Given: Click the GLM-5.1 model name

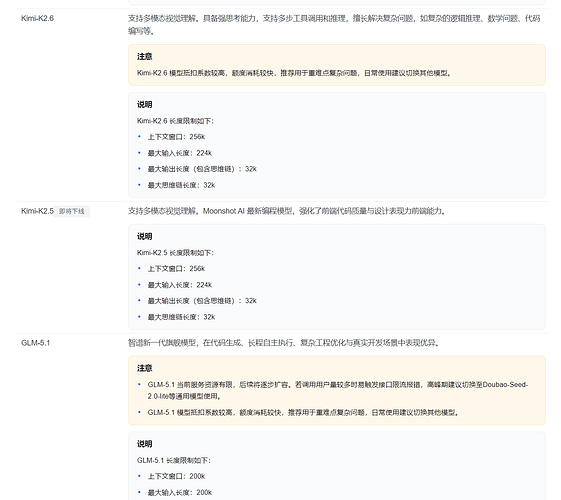Looking at the screenshot, I should (x=35, y=343).
